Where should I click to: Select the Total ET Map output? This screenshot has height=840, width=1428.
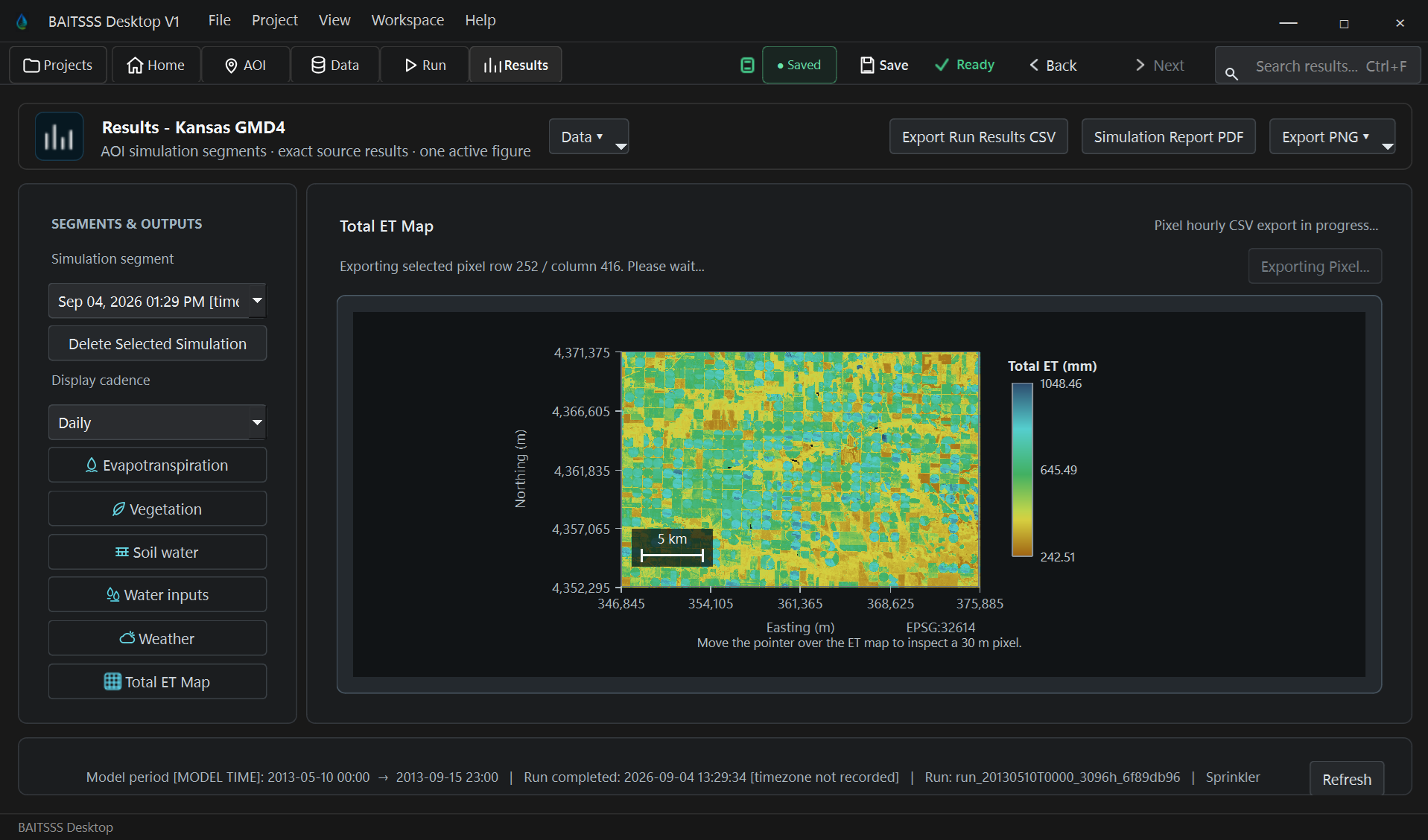point(157,681)
